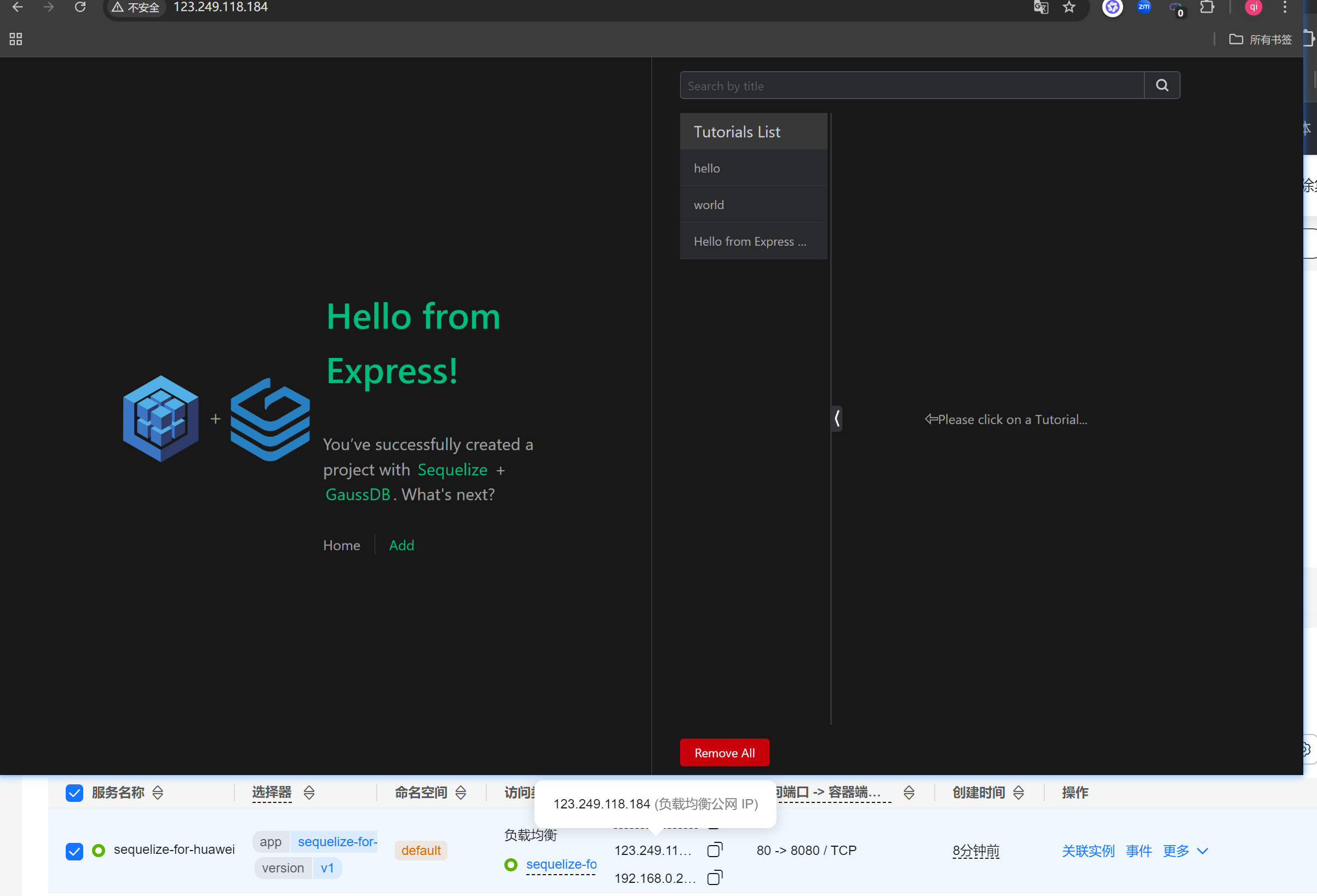Reload the page with the browser refresh icon
1317x896 pixels.
pyautogui.click(x=80, y=7)
